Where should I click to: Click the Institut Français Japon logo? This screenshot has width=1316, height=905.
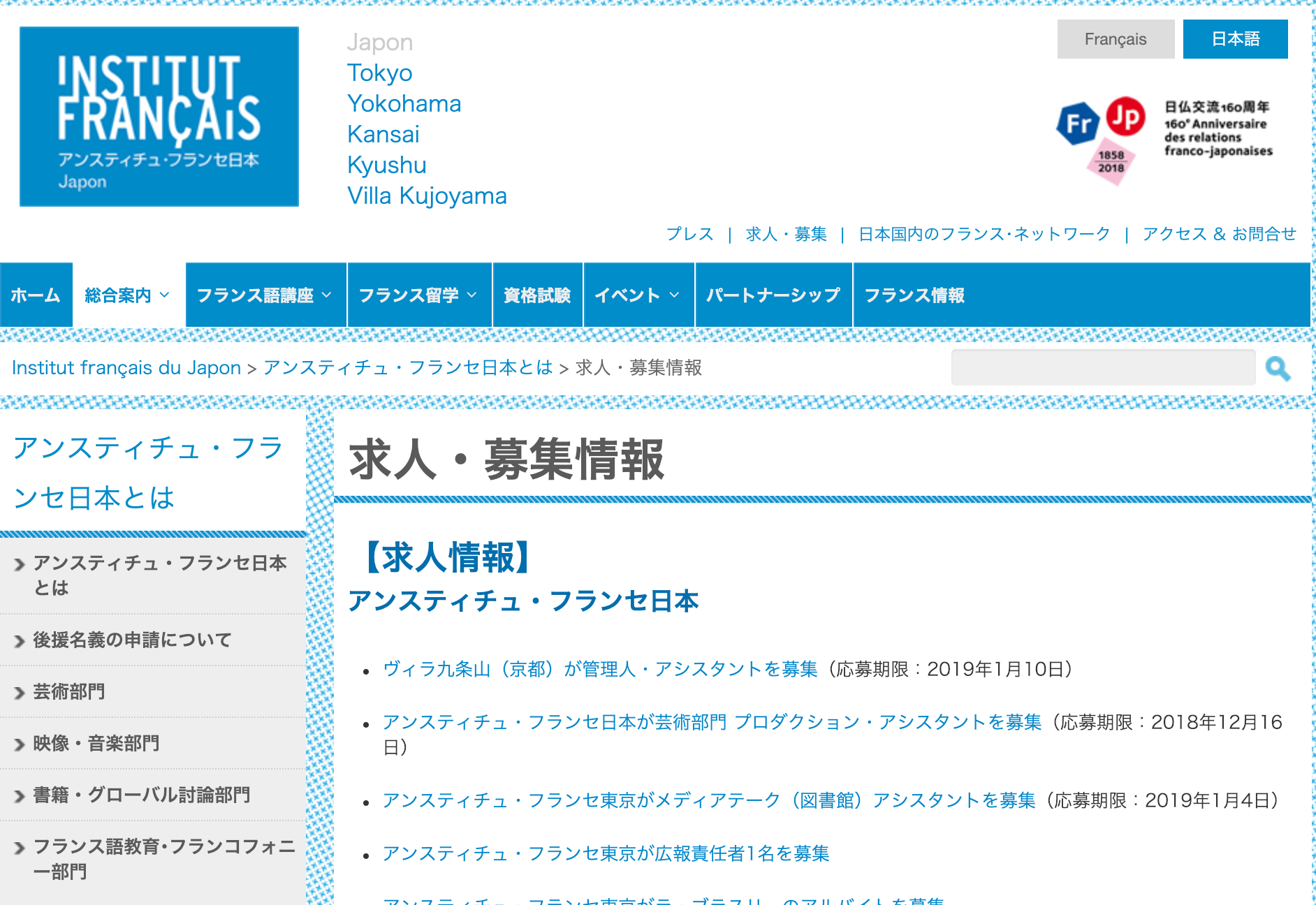159,117
